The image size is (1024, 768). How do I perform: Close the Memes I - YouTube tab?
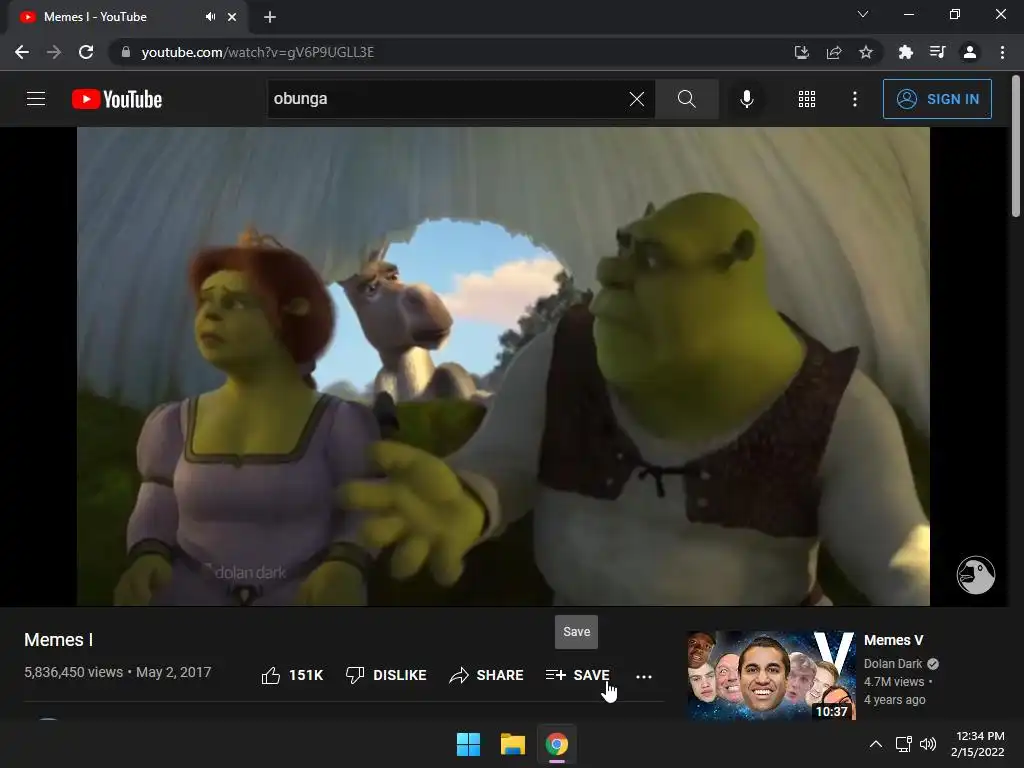click(232, 17)
